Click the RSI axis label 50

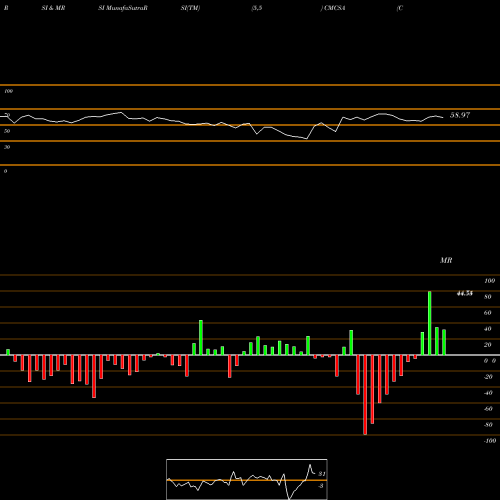click(7, 131)
